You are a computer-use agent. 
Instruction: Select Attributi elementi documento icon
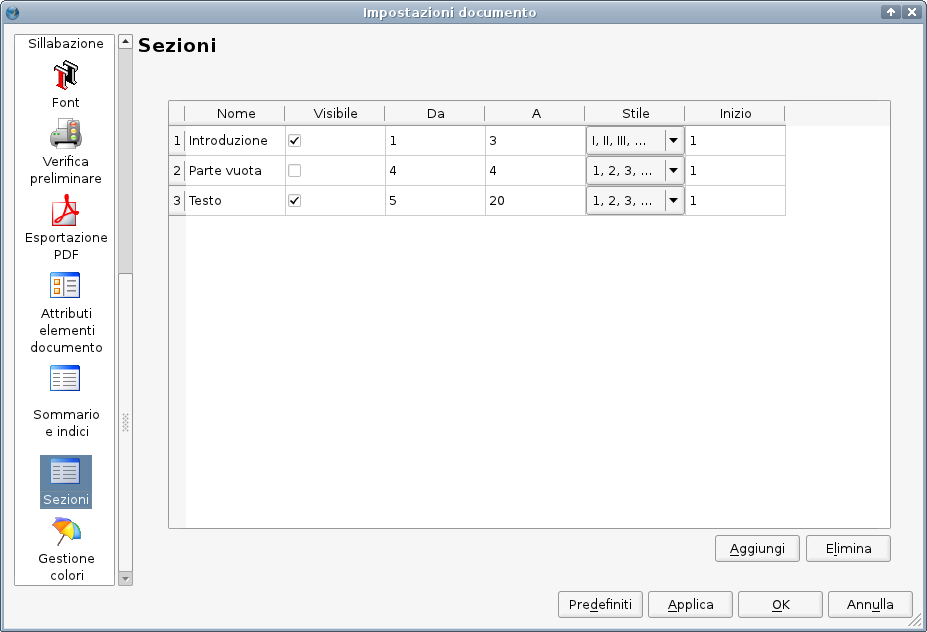66,286
